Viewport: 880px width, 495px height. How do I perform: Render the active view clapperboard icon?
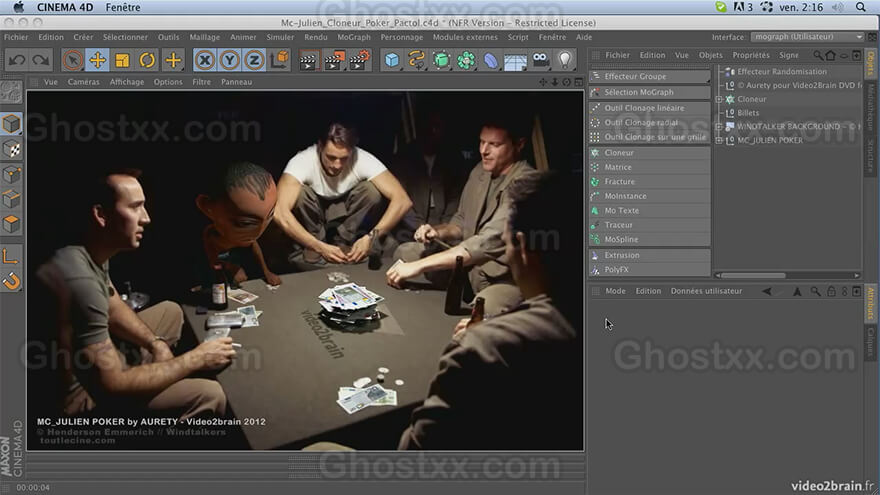pyautogui.click(x=308, y=60)
